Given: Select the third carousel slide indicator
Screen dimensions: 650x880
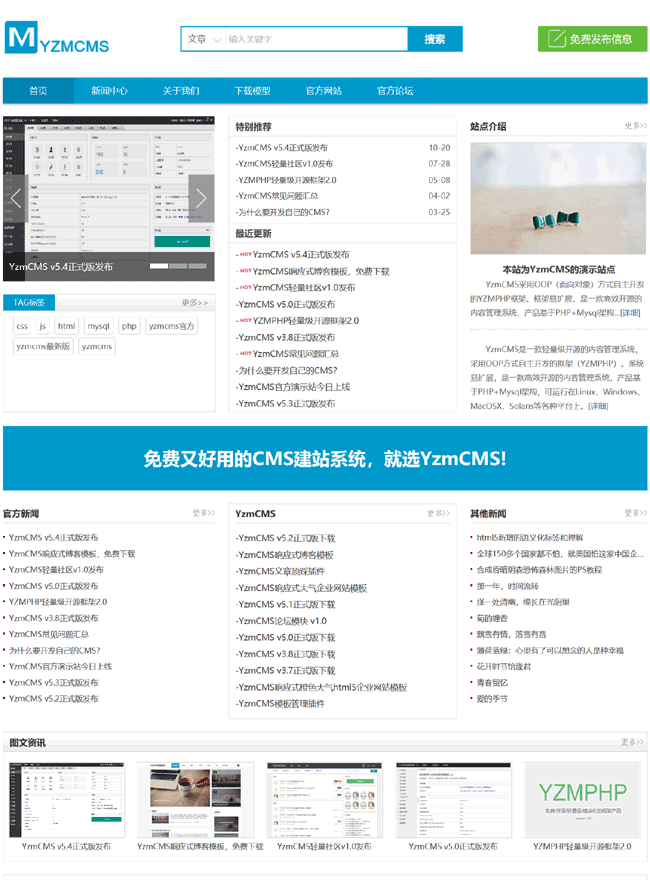Looking at the screenshot, I should tap(197, 266).
